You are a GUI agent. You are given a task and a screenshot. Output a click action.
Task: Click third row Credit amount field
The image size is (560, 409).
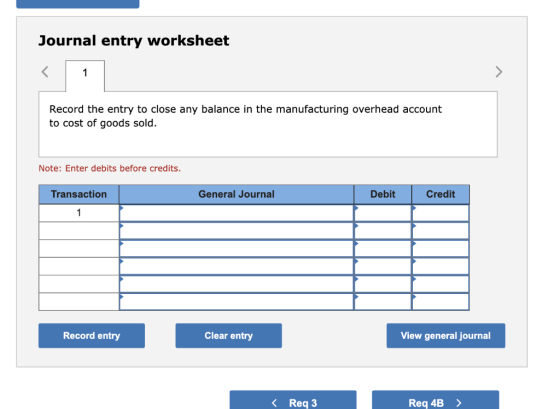pyautogui.click(x=440, y=249)
